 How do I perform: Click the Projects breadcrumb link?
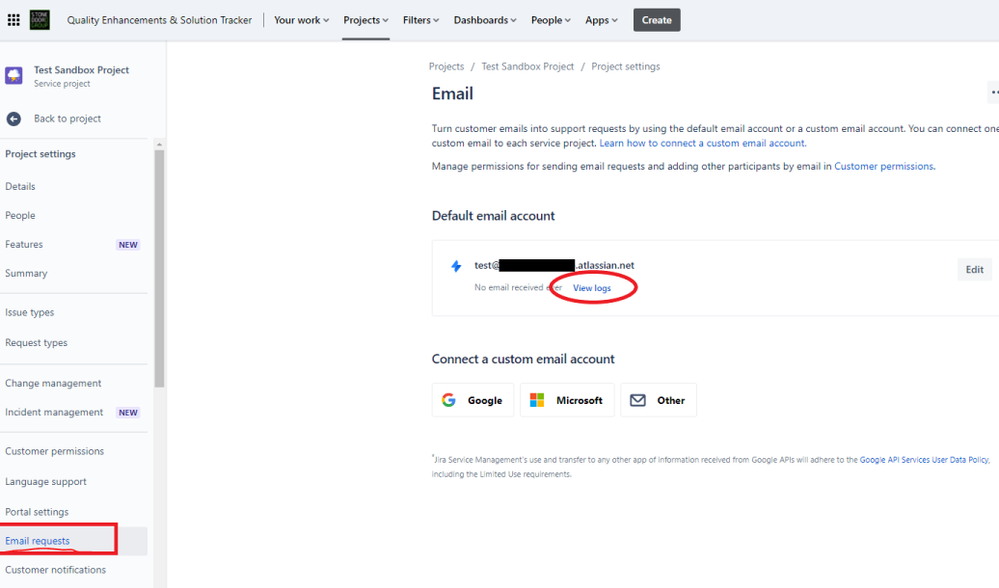[447, 66]
